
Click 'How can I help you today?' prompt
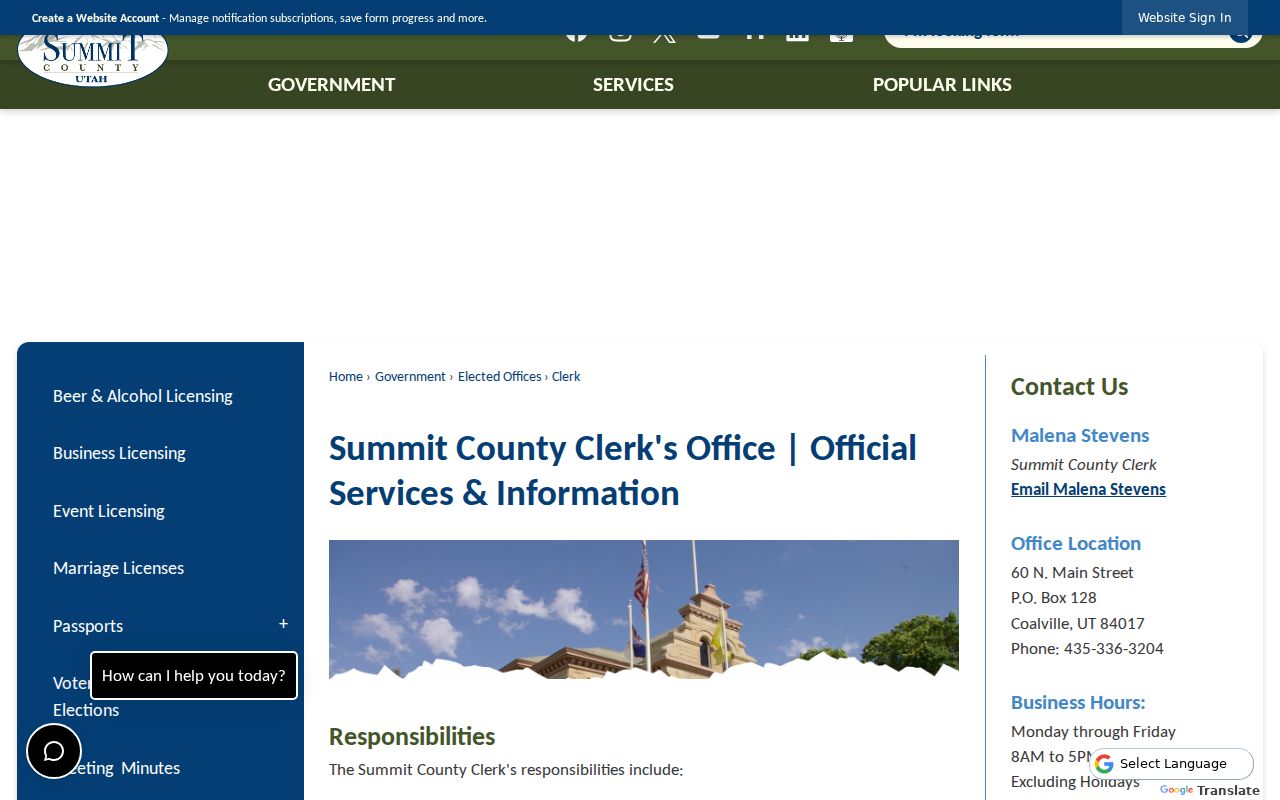(x=194, y=676)
